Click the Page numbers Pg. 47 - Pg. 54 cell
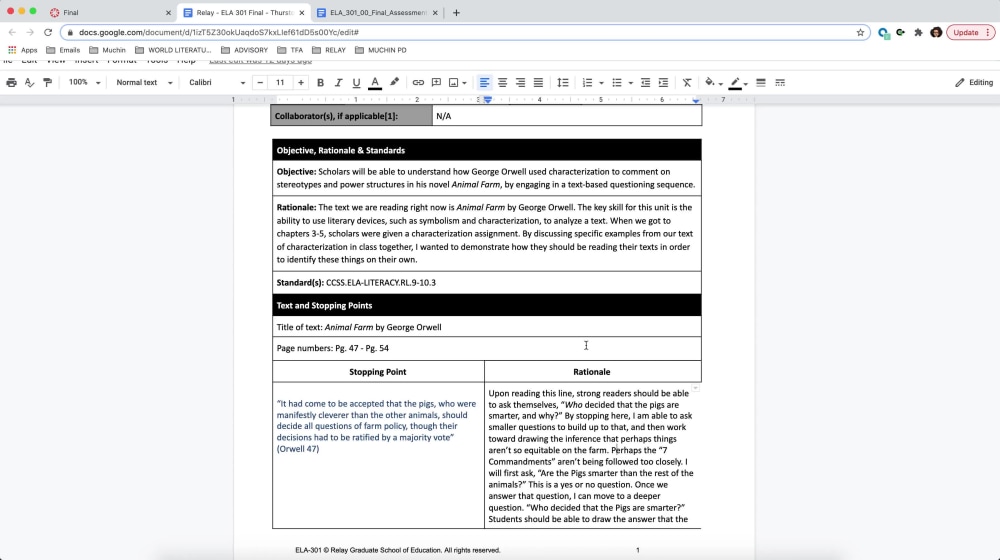The image size is (1000, 560). point(487,348)
